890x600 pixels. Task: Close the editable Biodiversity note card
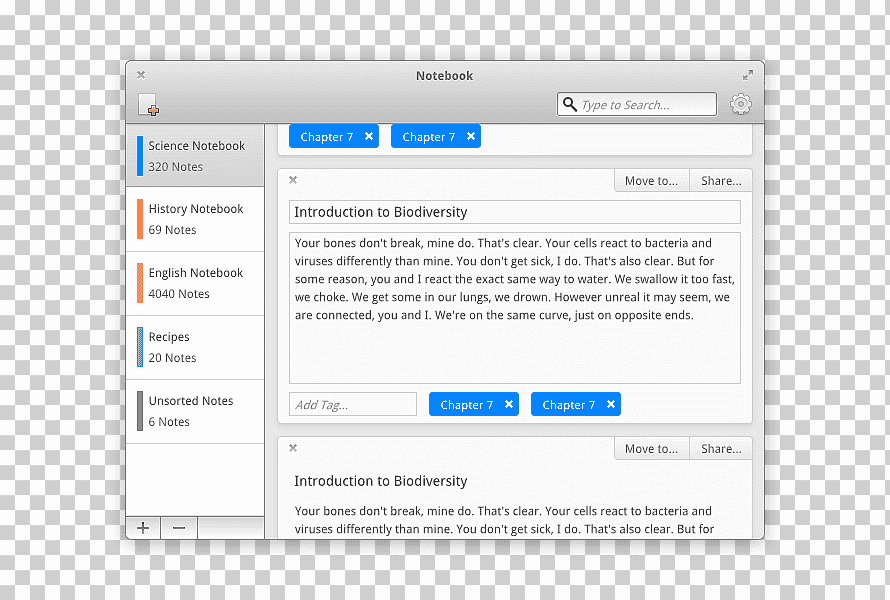(293, 180)
